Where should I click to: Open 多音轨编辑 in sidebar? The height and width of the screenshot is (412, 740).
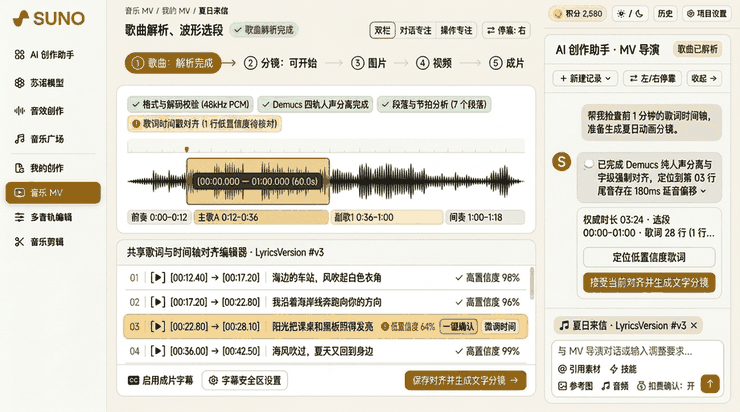tap(44, 217)
